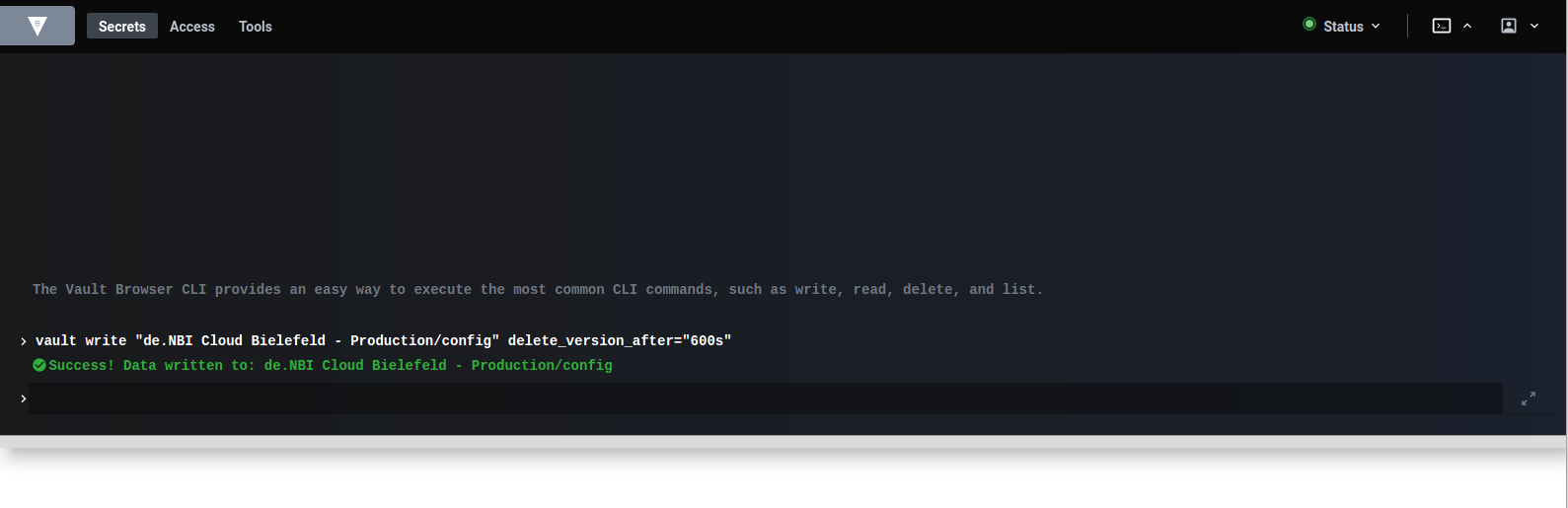Open the Secrets tab

click(122, 27)
